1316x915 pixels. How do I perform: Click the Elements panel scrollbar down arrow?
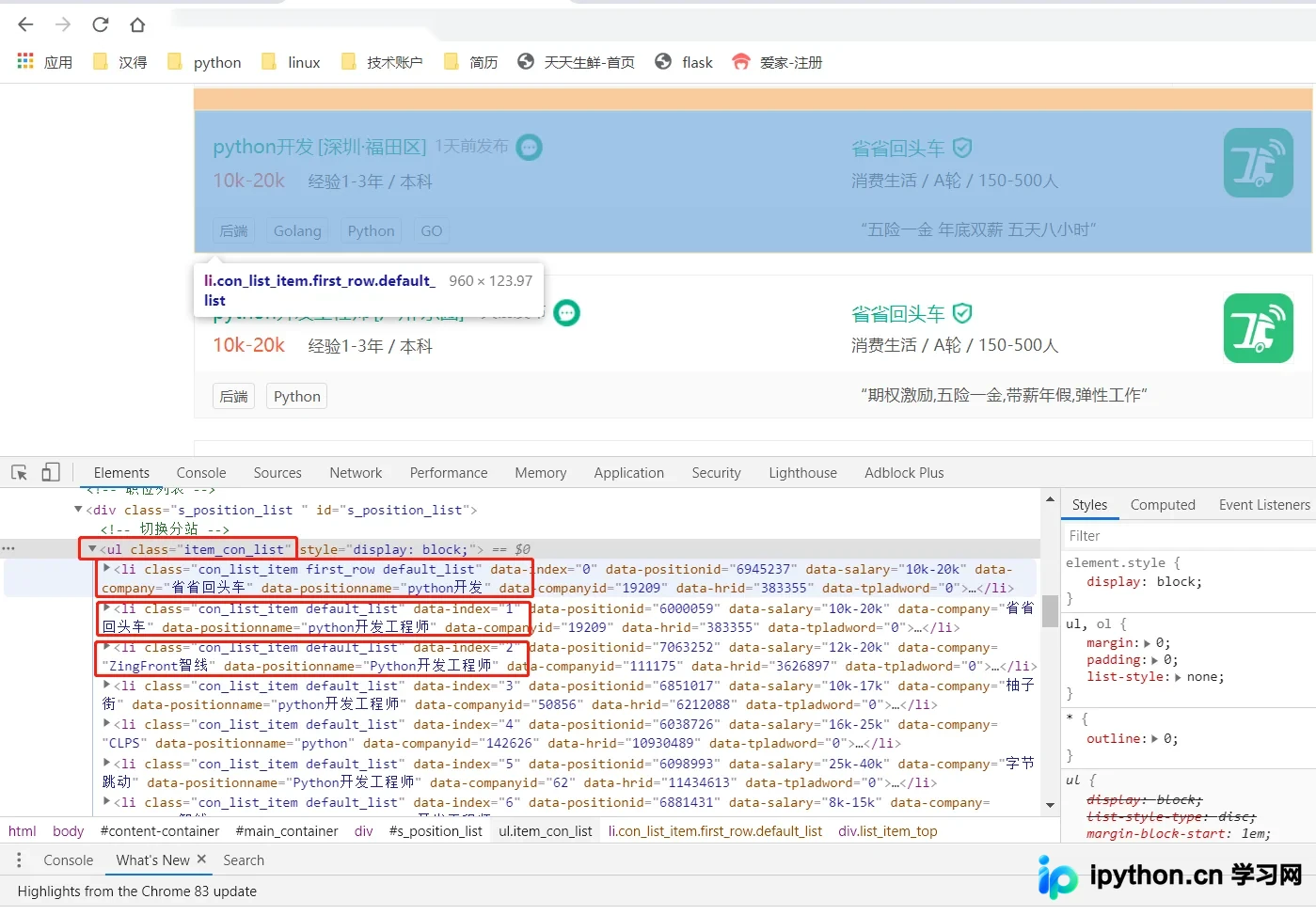pyautogui.click(x=1050, y=805)
